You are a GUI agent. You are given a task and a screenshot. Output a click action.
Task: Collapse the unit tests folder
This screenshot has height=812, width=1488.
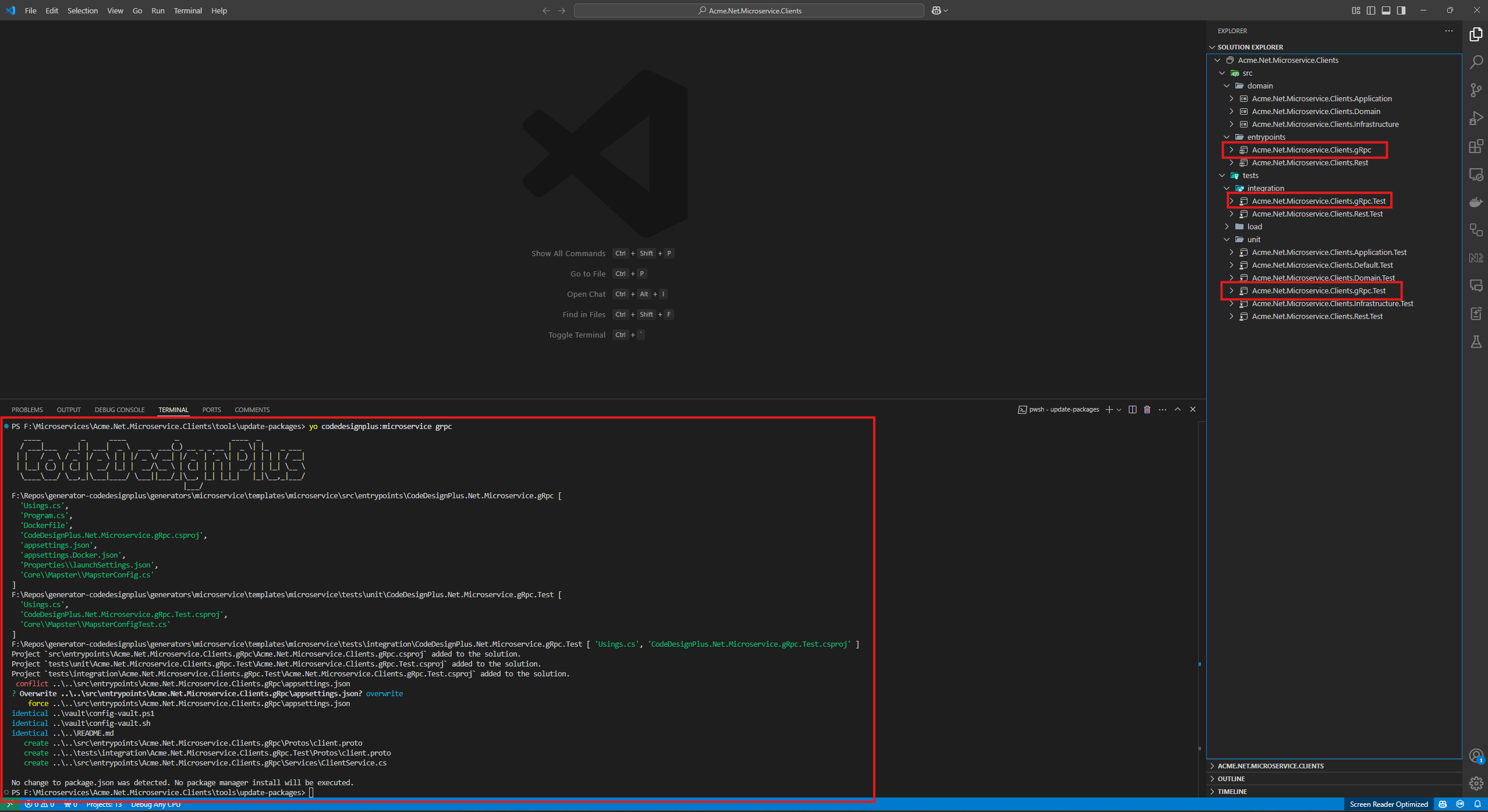(x=1227, y=239)
